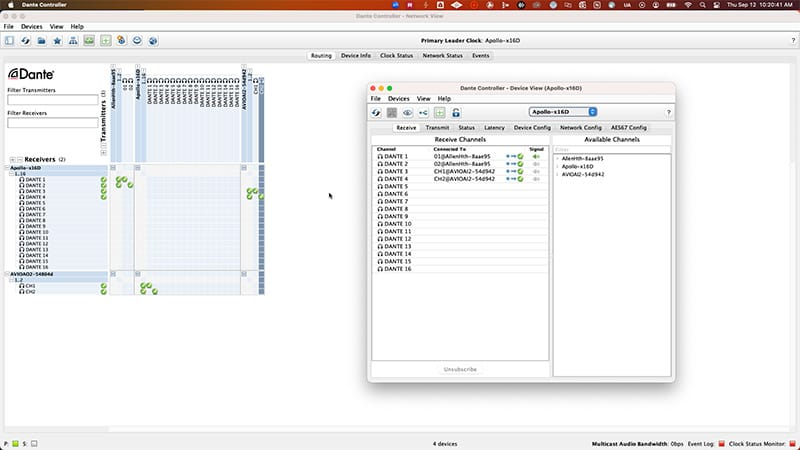Open the AES67 Config tab in Device View
The width and height of the screenshot is (800, 450).
[x=629, y=128]
